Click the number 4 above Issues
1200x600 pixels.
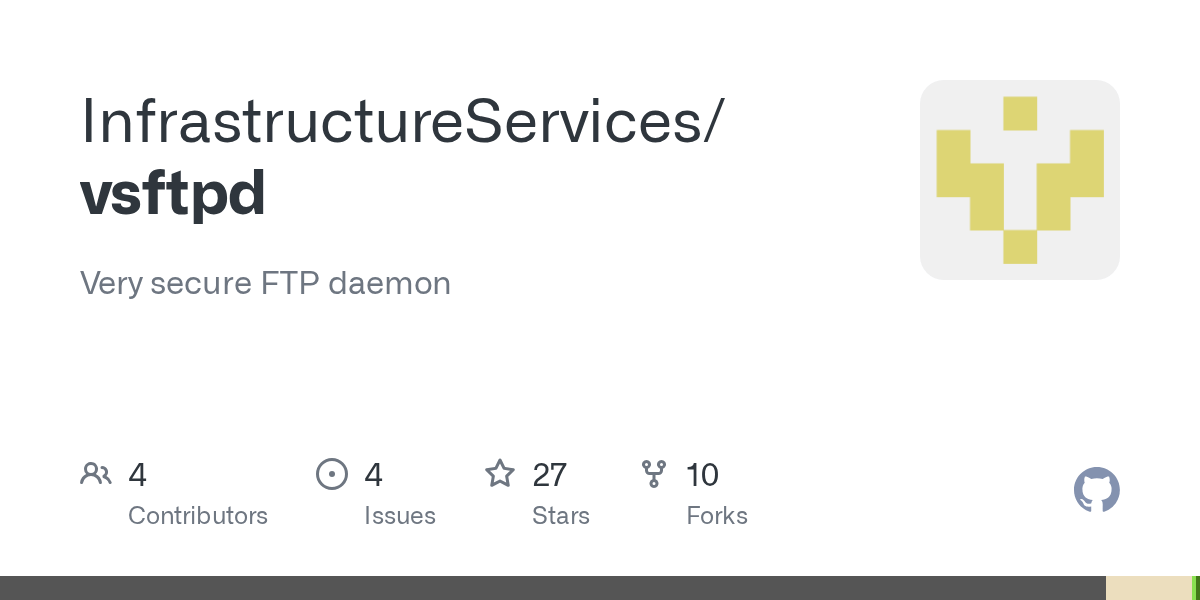point(374,475)
